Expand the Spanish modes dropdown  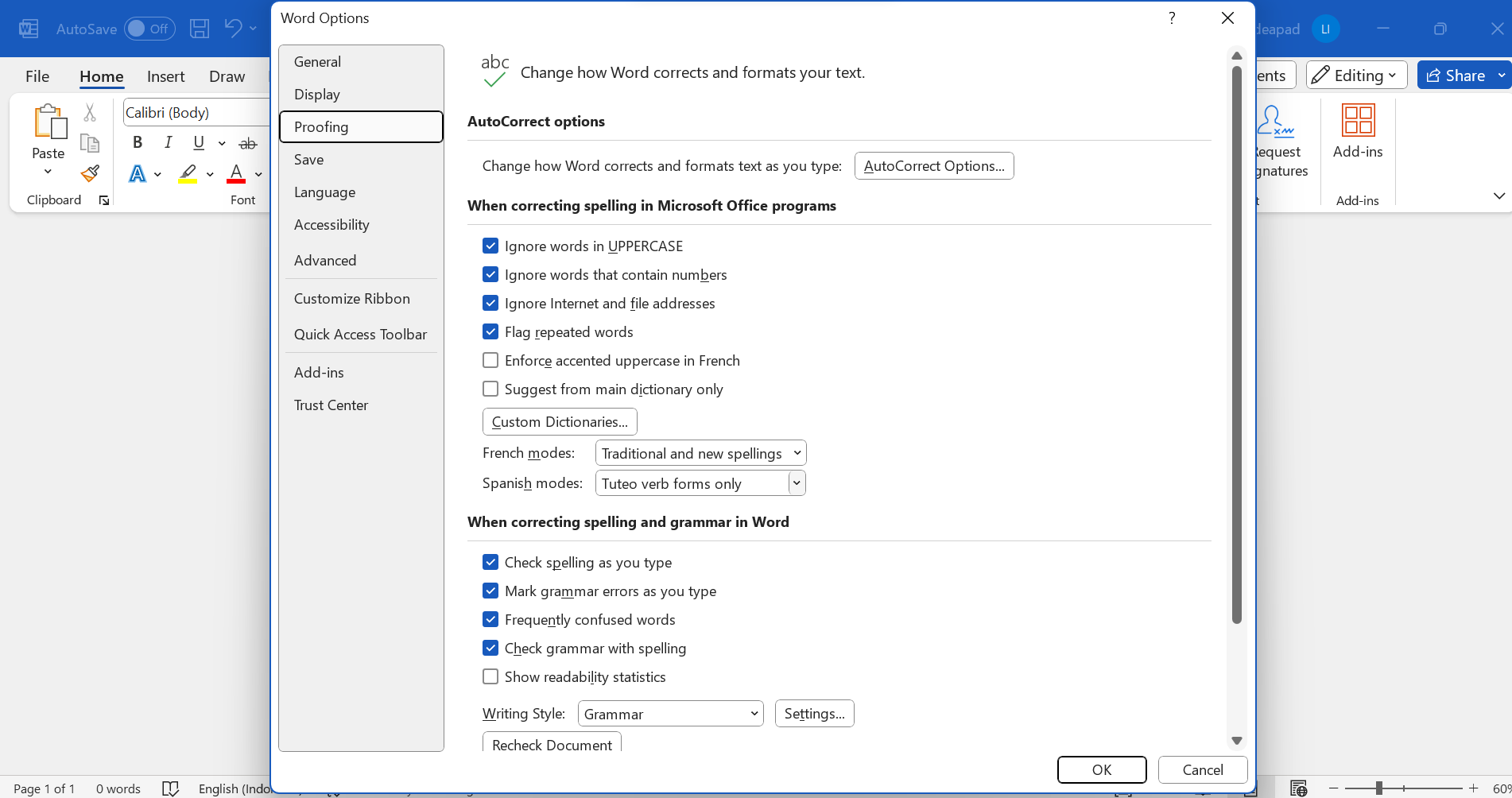click(x=796, y=483)
